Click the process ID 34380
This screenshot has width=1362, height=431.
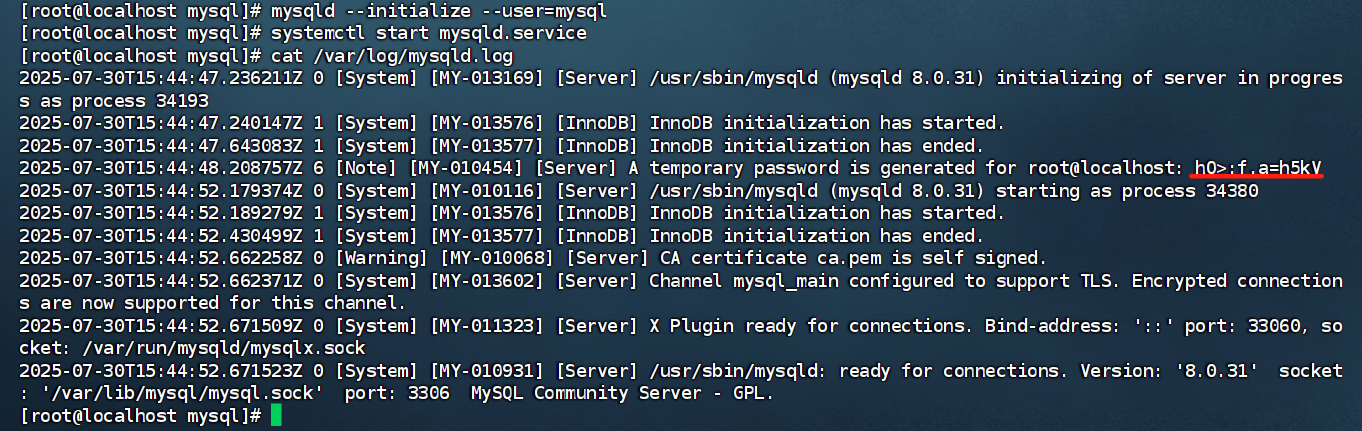[x=1232, y=191]
